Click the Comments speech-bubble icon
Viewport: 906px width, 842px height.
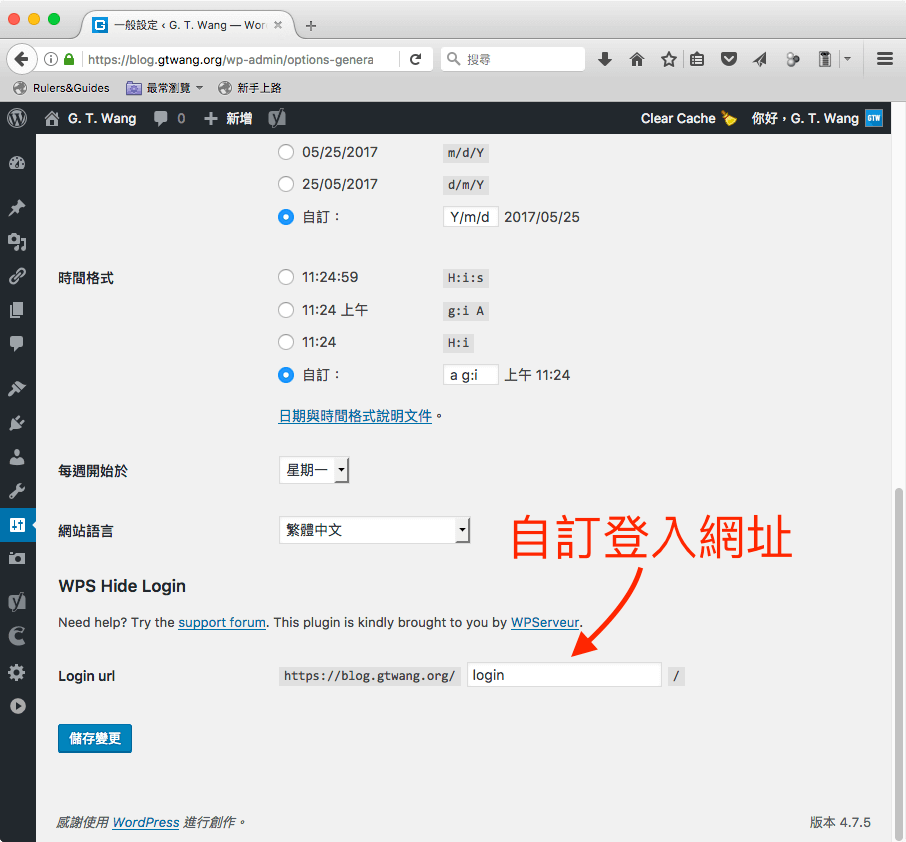pyautogui.click(x=16, y=344)
